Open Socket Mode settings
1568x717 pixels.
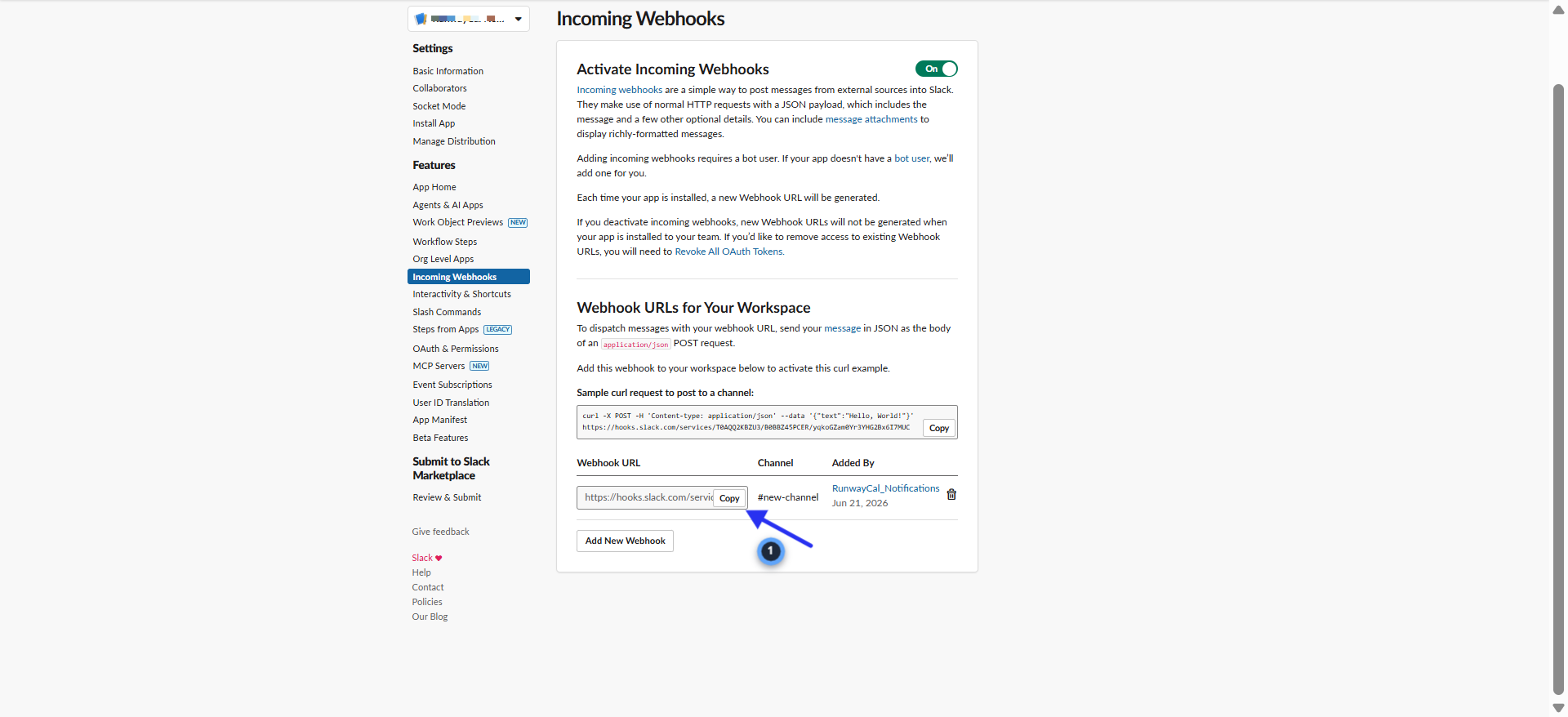[x=439, y=106]
